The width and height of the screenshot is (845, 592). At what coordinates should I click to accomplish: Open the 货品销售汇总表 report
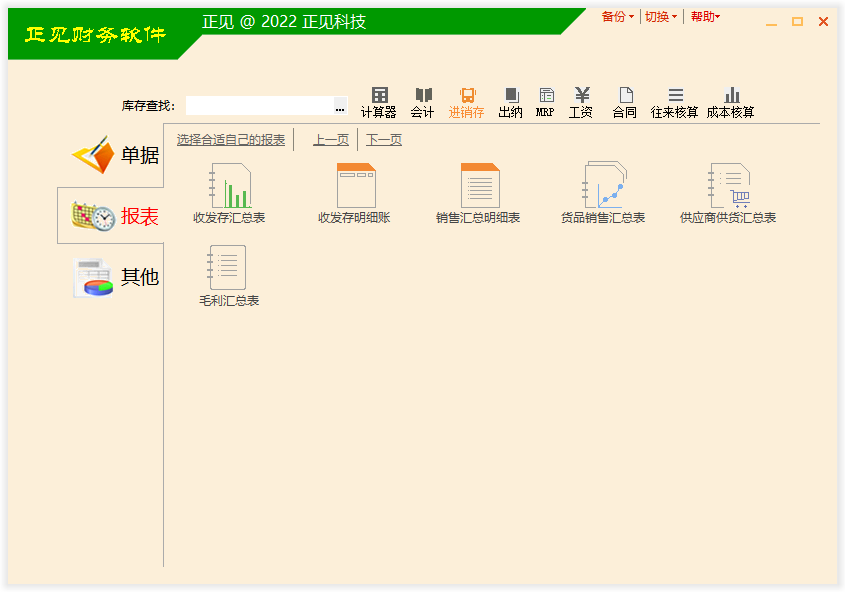604,193
